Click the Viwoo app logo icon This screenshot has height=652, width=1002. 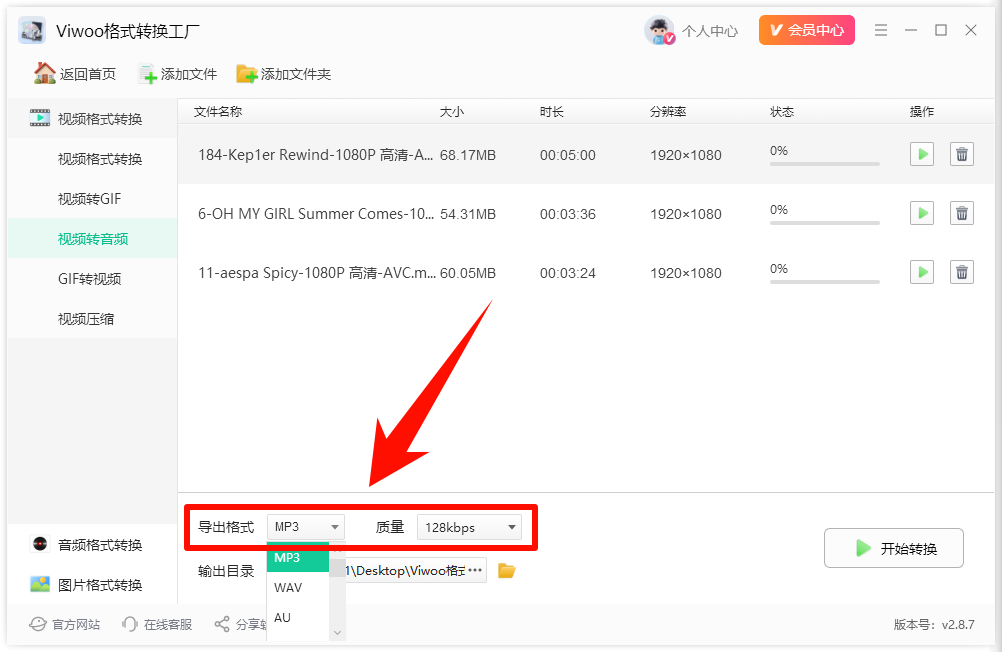[32, 30]
